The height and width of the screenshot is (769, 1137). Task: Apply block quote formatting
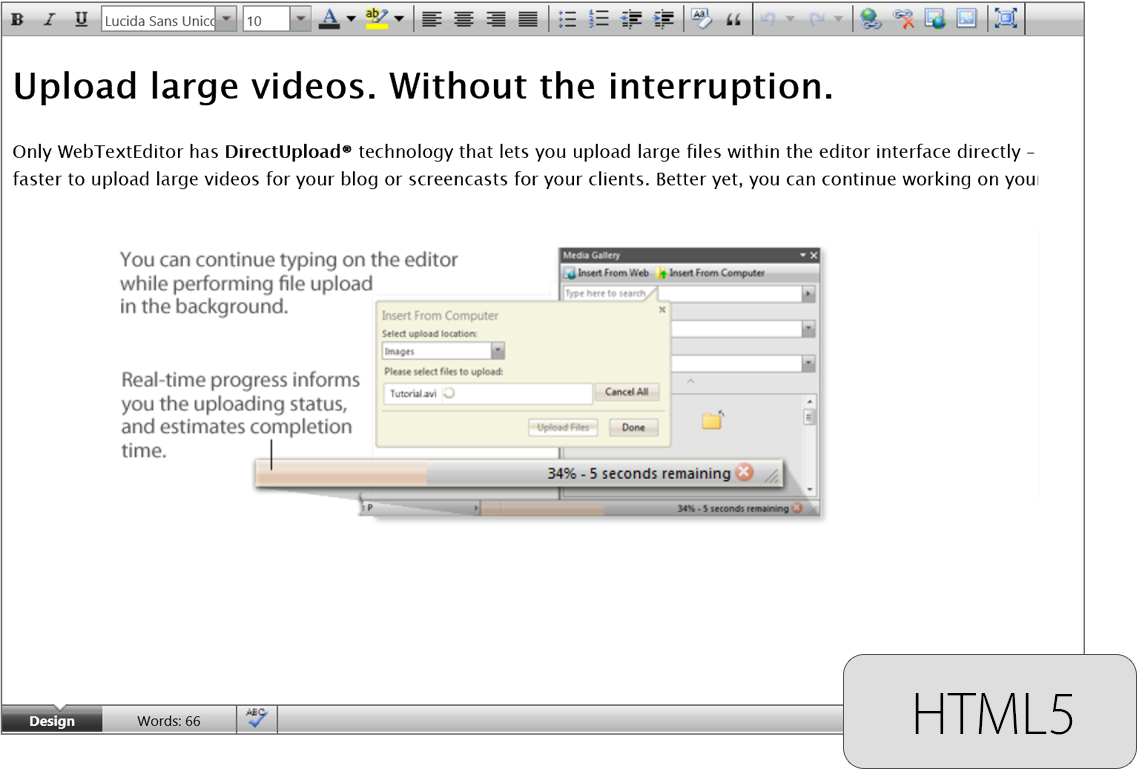pos(734,19)
